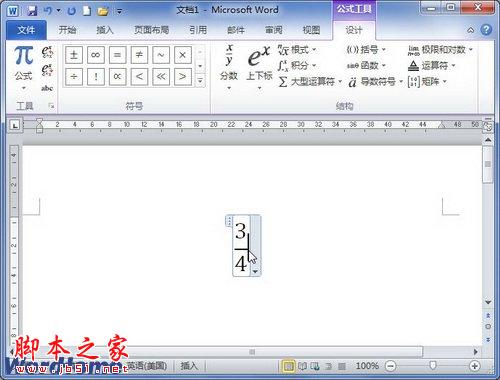Create a new document from toolbar
Viewport: 500px width, 380px height.
coord(87,11)
